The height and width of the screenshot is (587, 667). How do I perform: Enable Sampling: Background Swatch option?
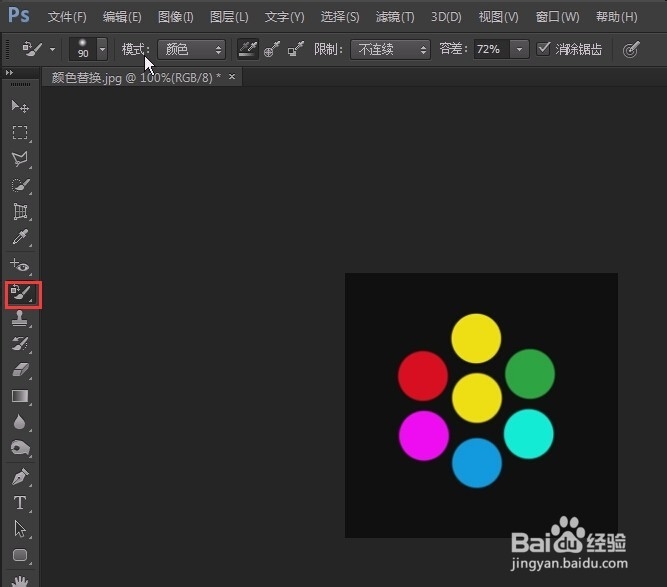(296, 49)
